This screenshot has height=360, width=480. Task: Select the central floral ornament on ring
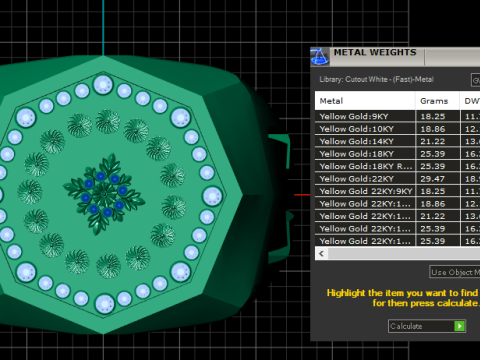pos(104,194)
